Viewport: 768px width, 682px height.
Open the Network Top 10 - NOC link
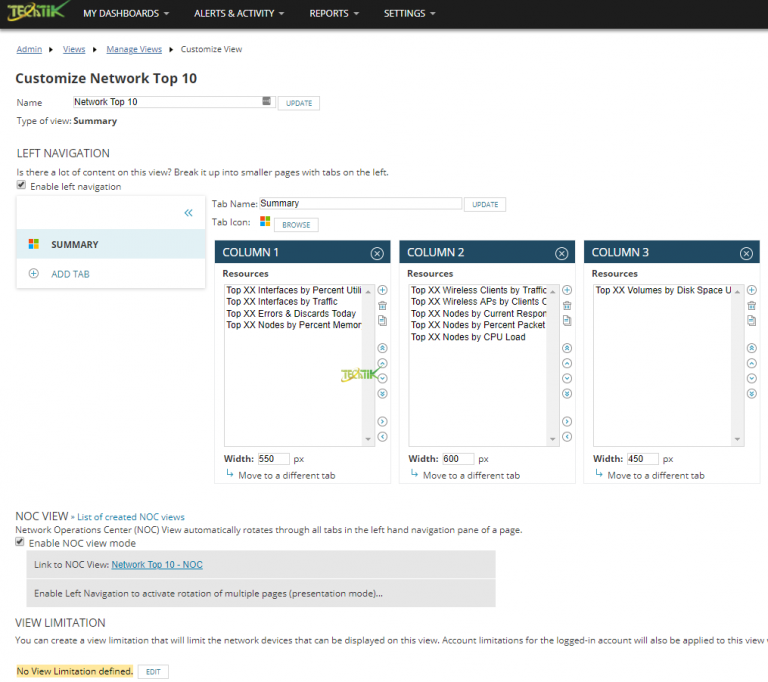[x=157, y=565]
